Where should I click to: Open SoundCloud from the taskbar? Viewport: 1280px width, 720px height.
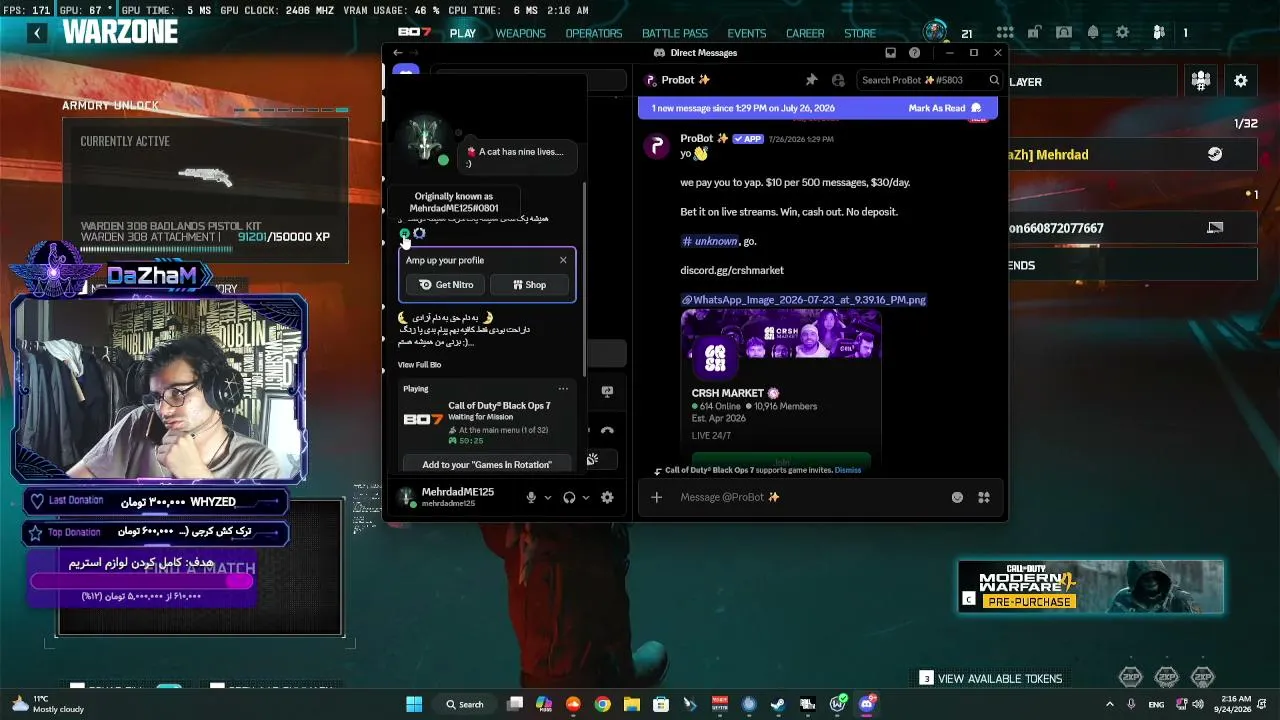pos(573,704)
